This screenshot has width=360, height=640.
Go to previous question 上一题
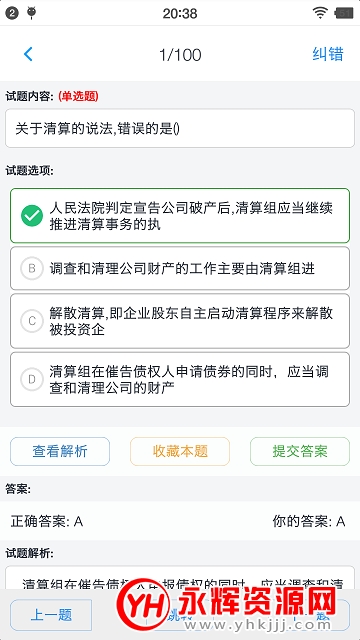coord(51,615)
